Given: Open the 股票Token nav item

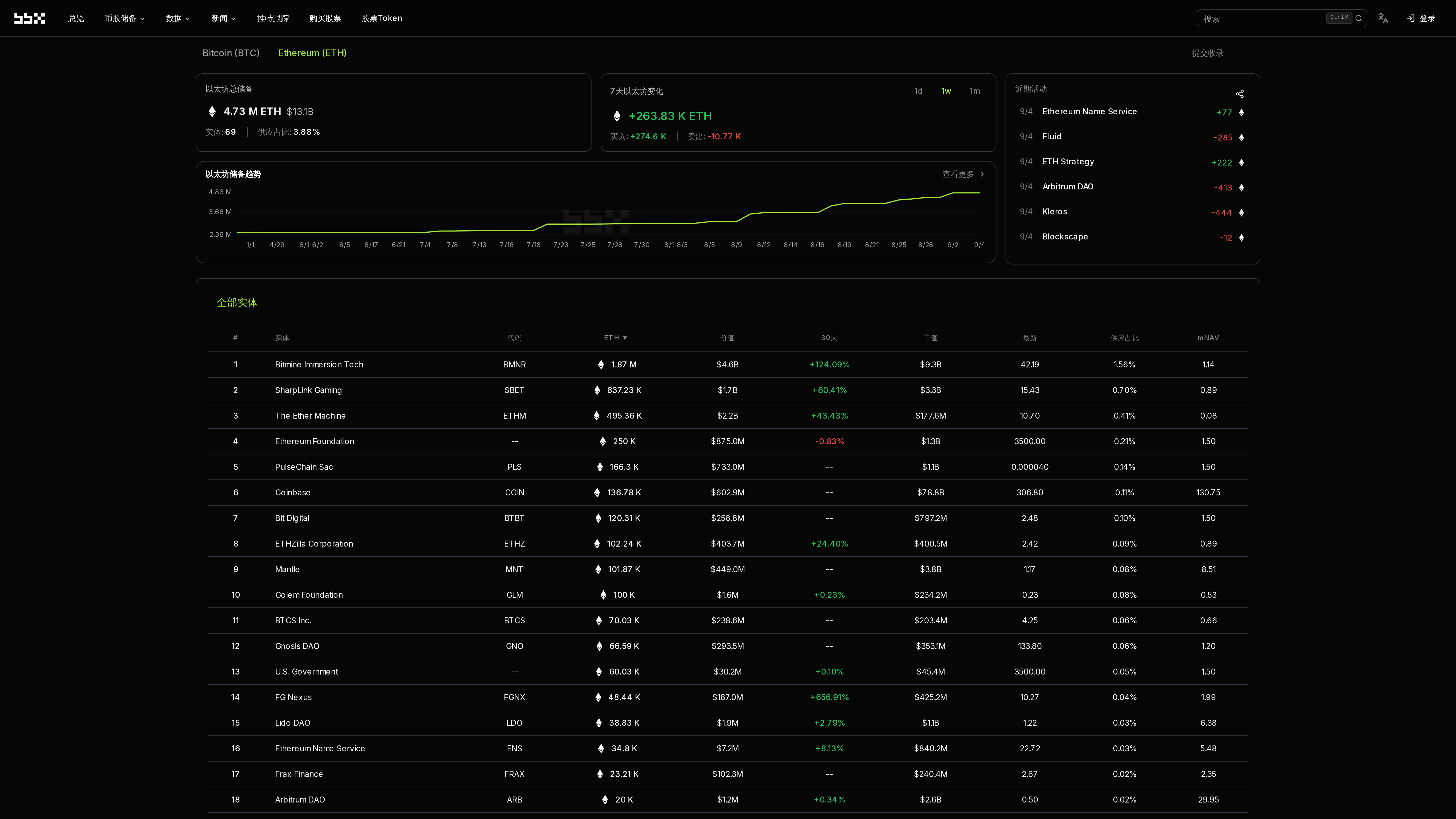Looking at the screenshot, I should (382, 18).
